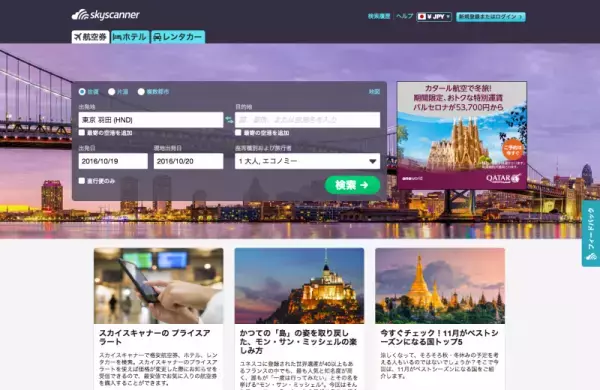Enable the 直行便のみ direct flights checkbox

[x=82, y=181]
